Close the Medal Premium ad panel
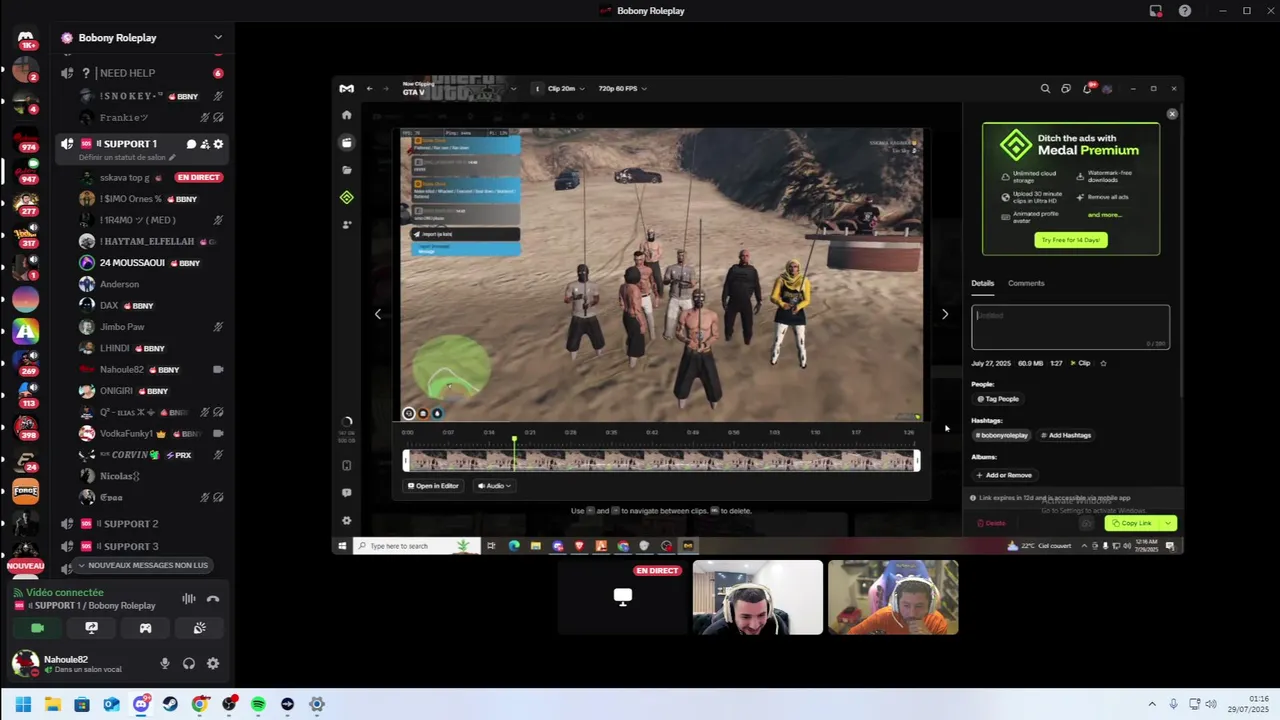Image resolution: width=1280 pixels, height=720 pixels. tap(1172, 114)
